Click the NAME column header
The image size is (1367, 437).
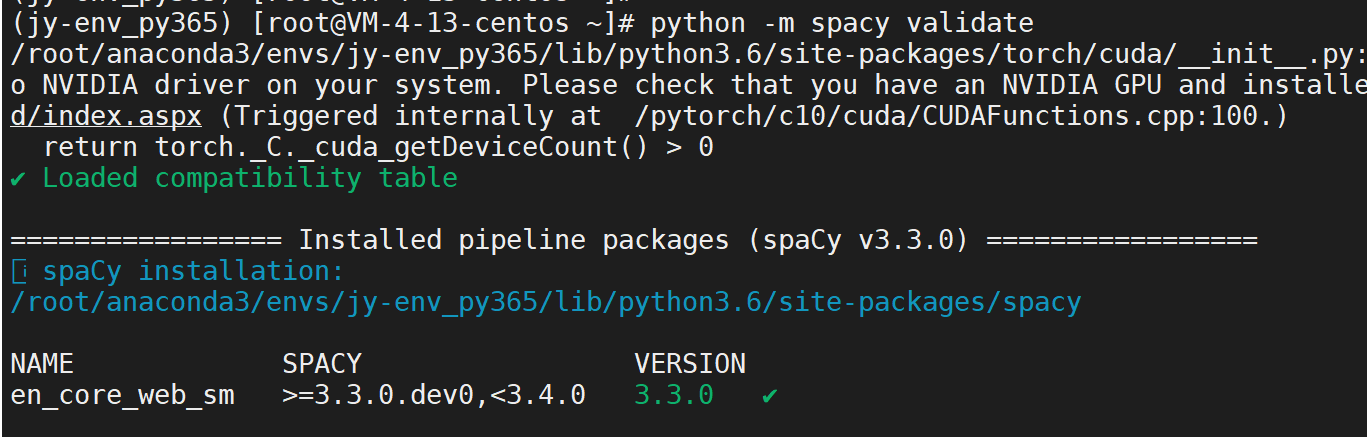point(42,363)
